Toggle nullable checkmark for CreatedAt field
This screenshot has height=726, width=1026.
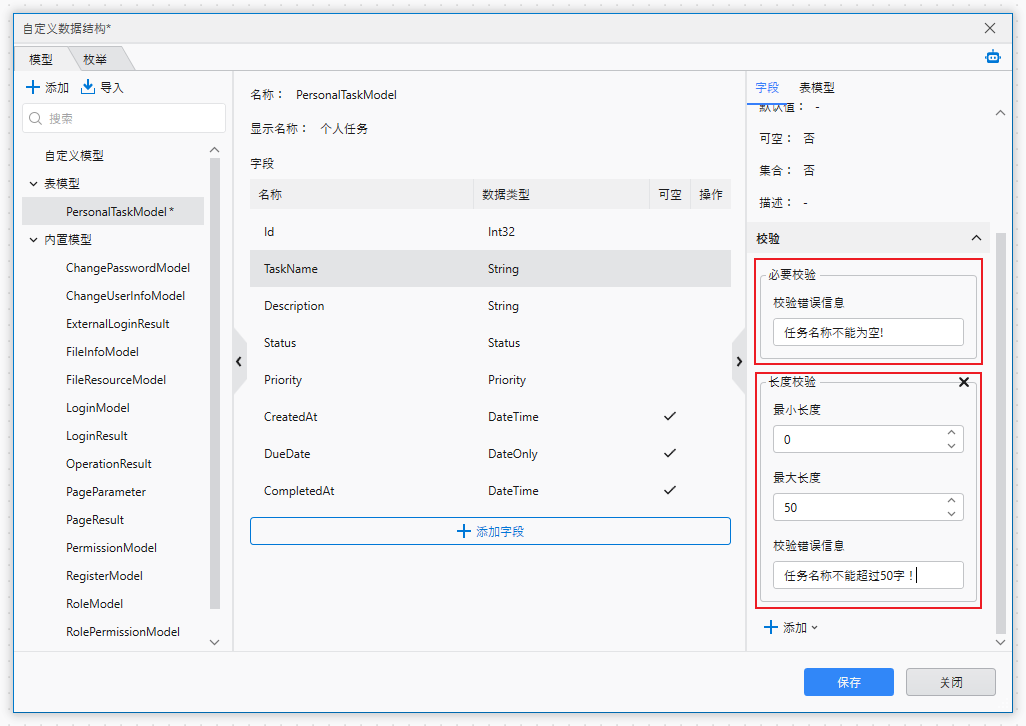(670, 416)
